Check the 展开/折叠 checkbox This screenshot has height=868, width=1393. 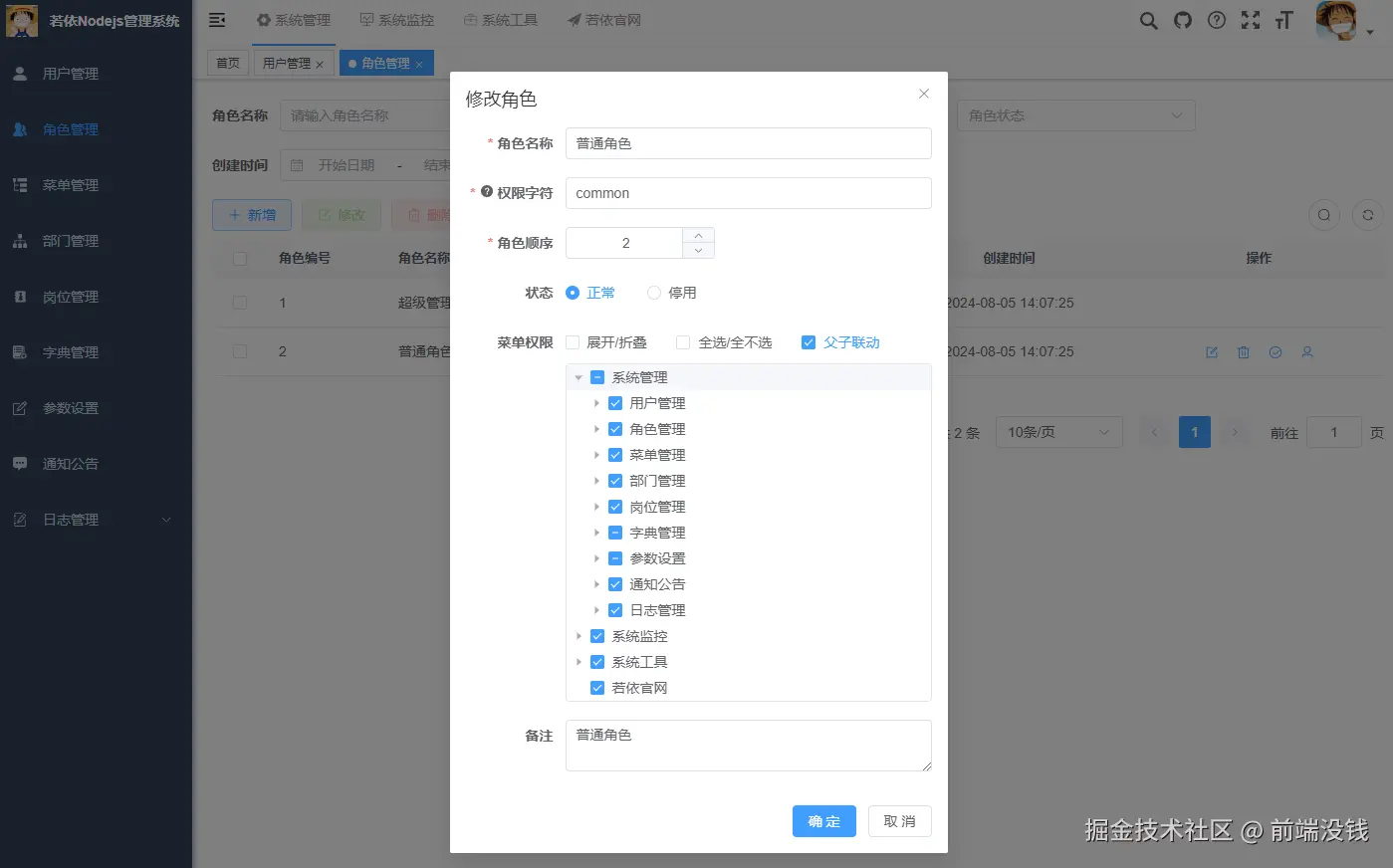click(x=573, y=342)
